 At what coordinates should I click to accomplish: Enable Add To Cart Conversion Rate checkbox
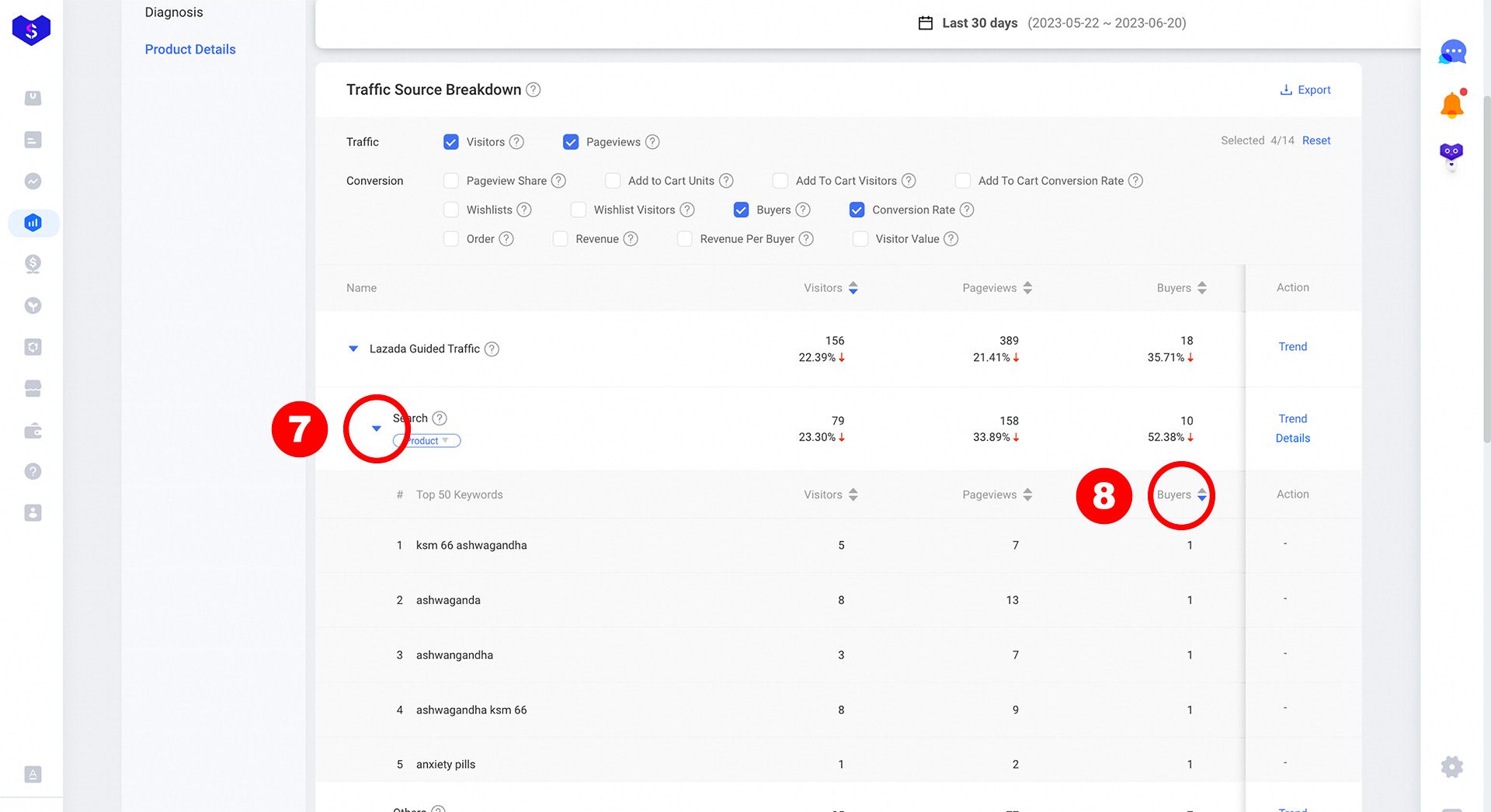963,181
